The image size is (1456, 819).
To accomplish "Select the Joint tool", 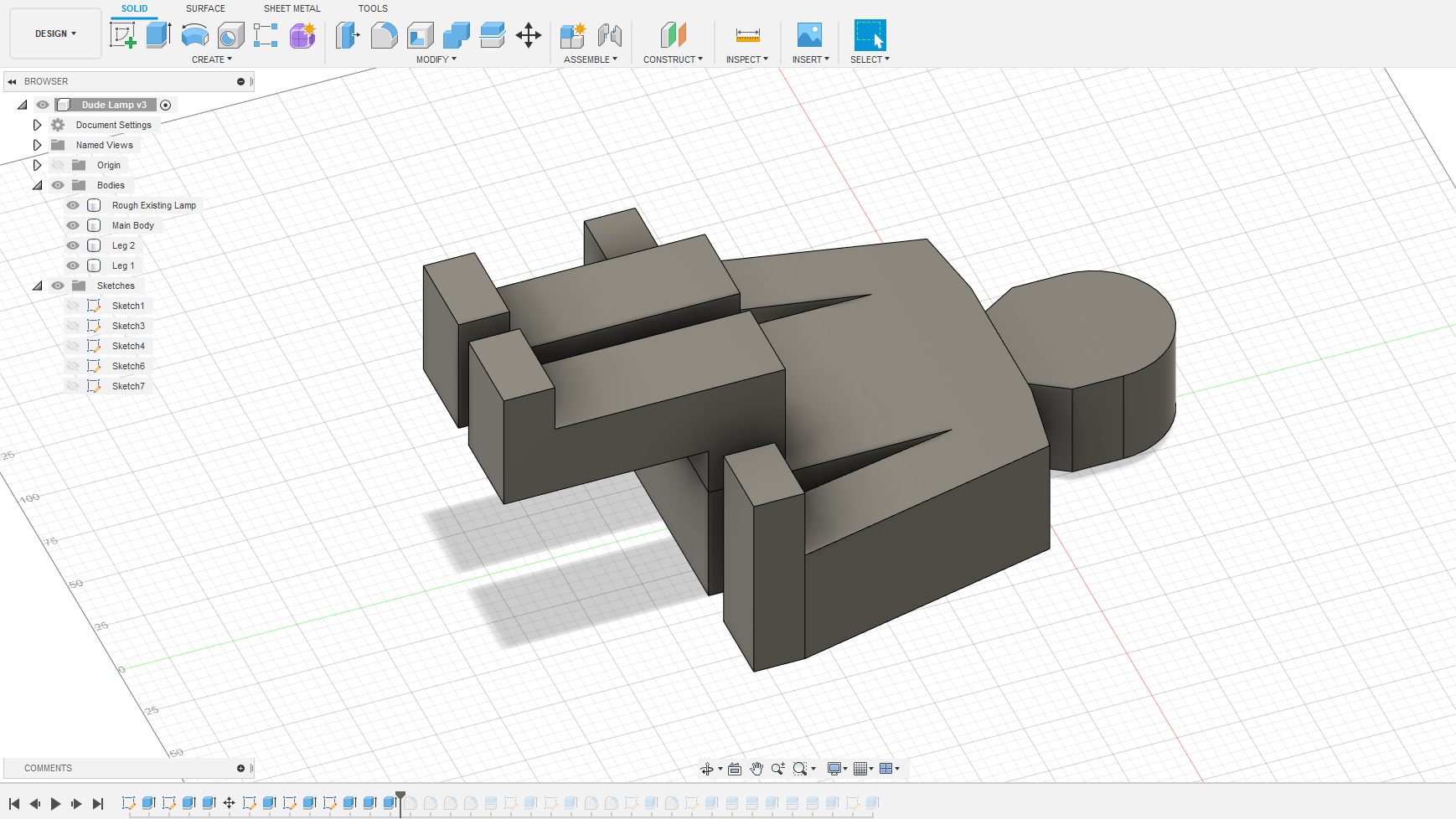I will click(x=610, y=35).
